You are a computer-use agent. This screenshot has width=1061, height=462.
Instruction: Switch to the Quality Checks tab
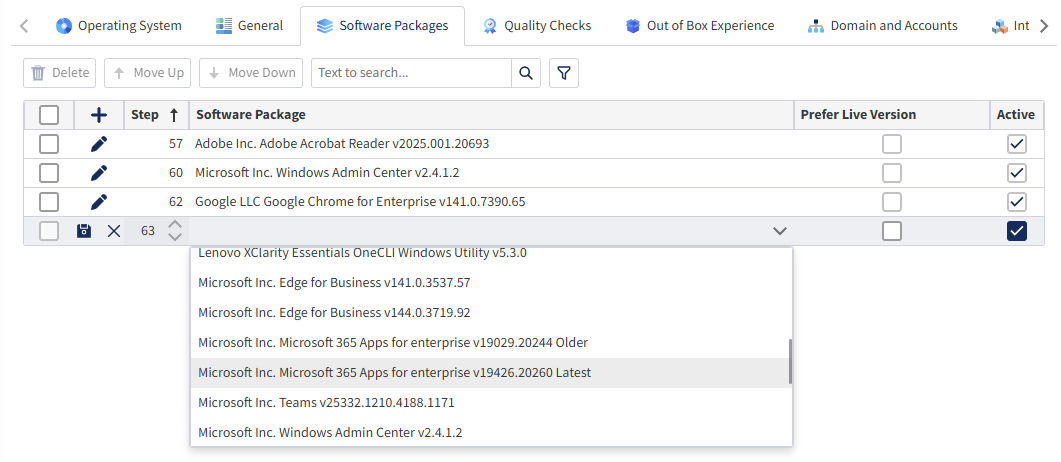(536, 26)
